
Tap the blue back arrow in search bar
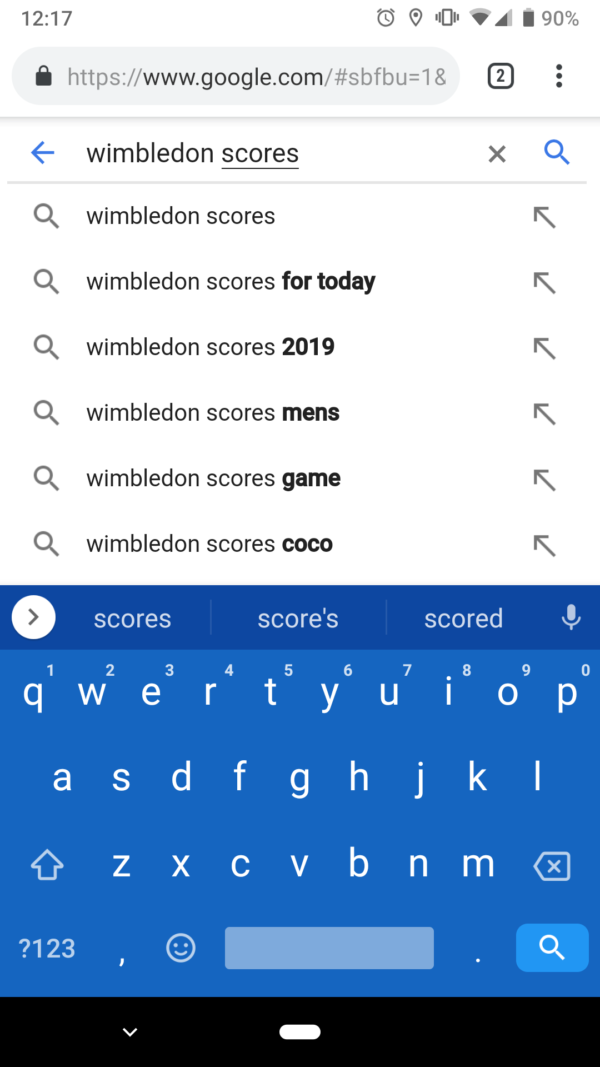[42, 153]
